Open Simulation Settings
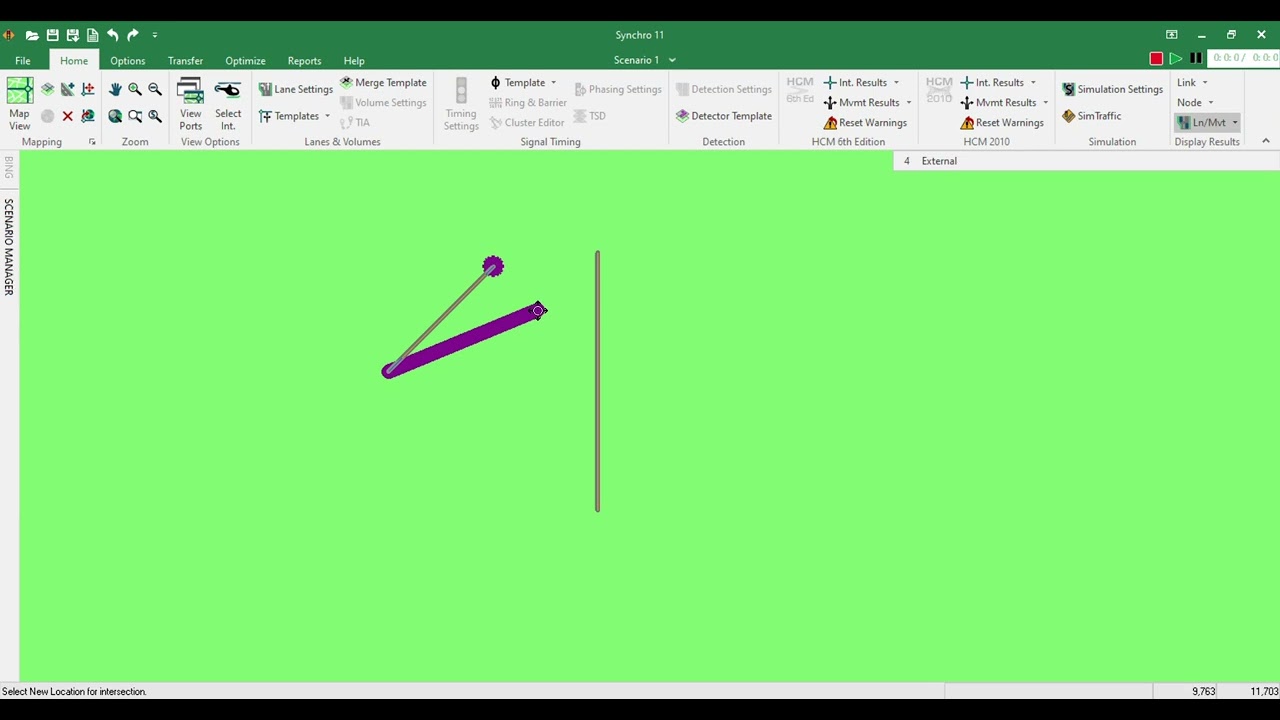 click(x=1112, y=89)
